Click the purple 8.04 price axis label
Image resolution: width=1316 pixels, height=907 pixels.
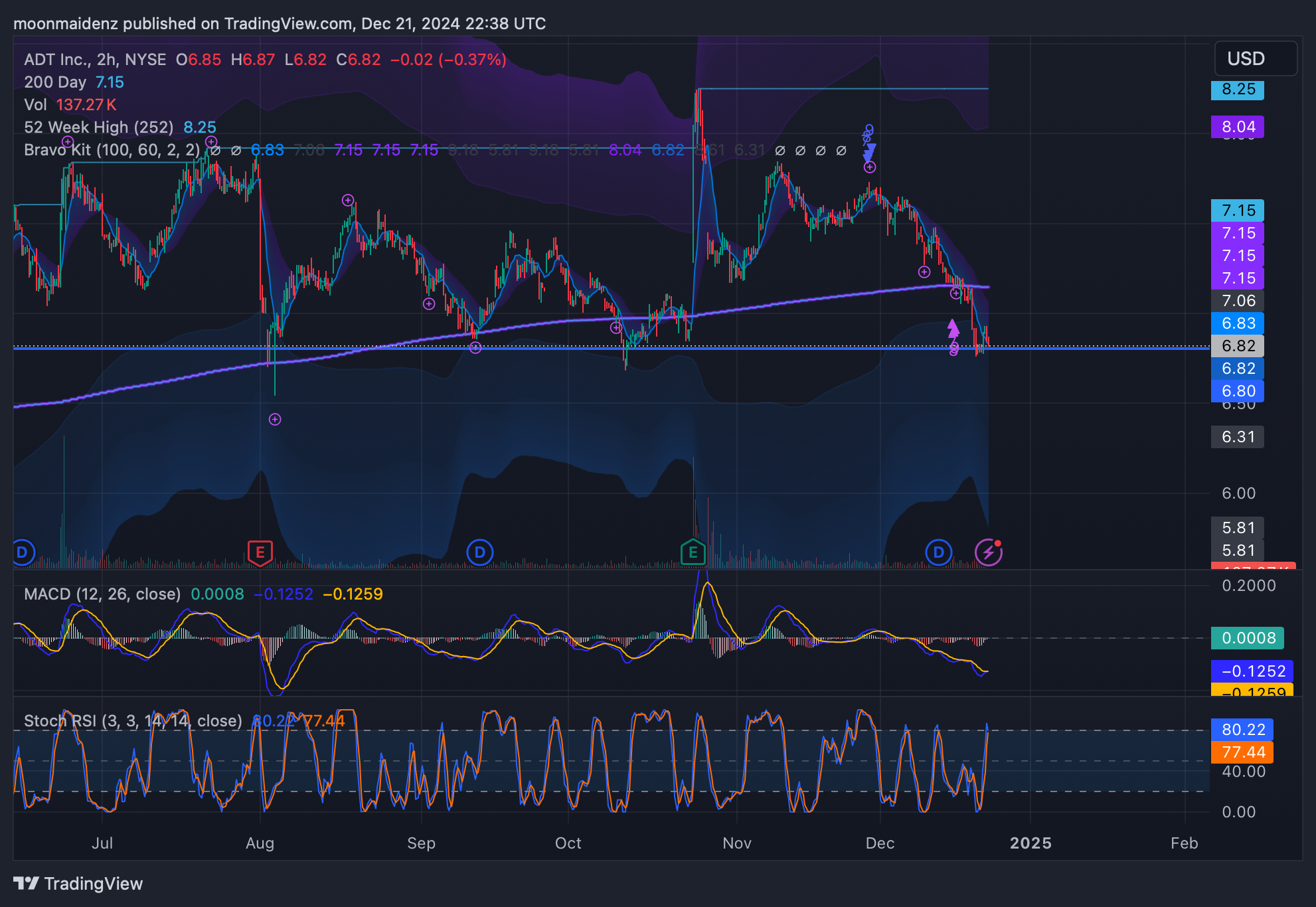point(1238,127)
